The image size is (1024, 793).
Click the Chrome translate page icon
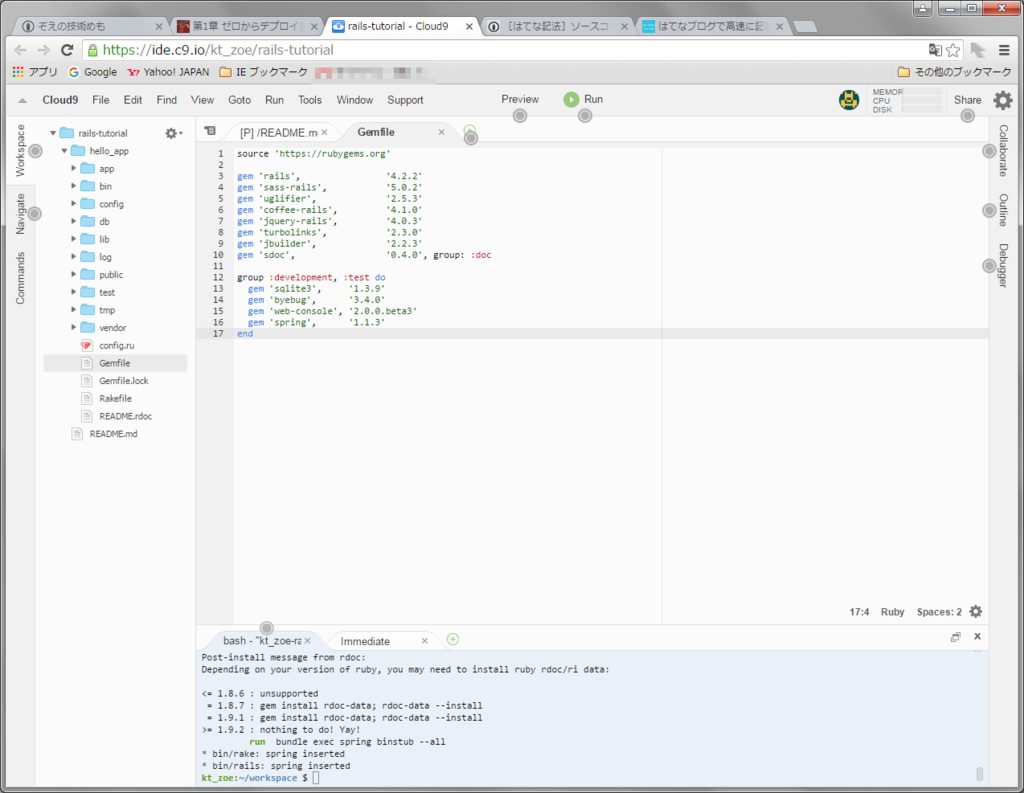point(935,50)
